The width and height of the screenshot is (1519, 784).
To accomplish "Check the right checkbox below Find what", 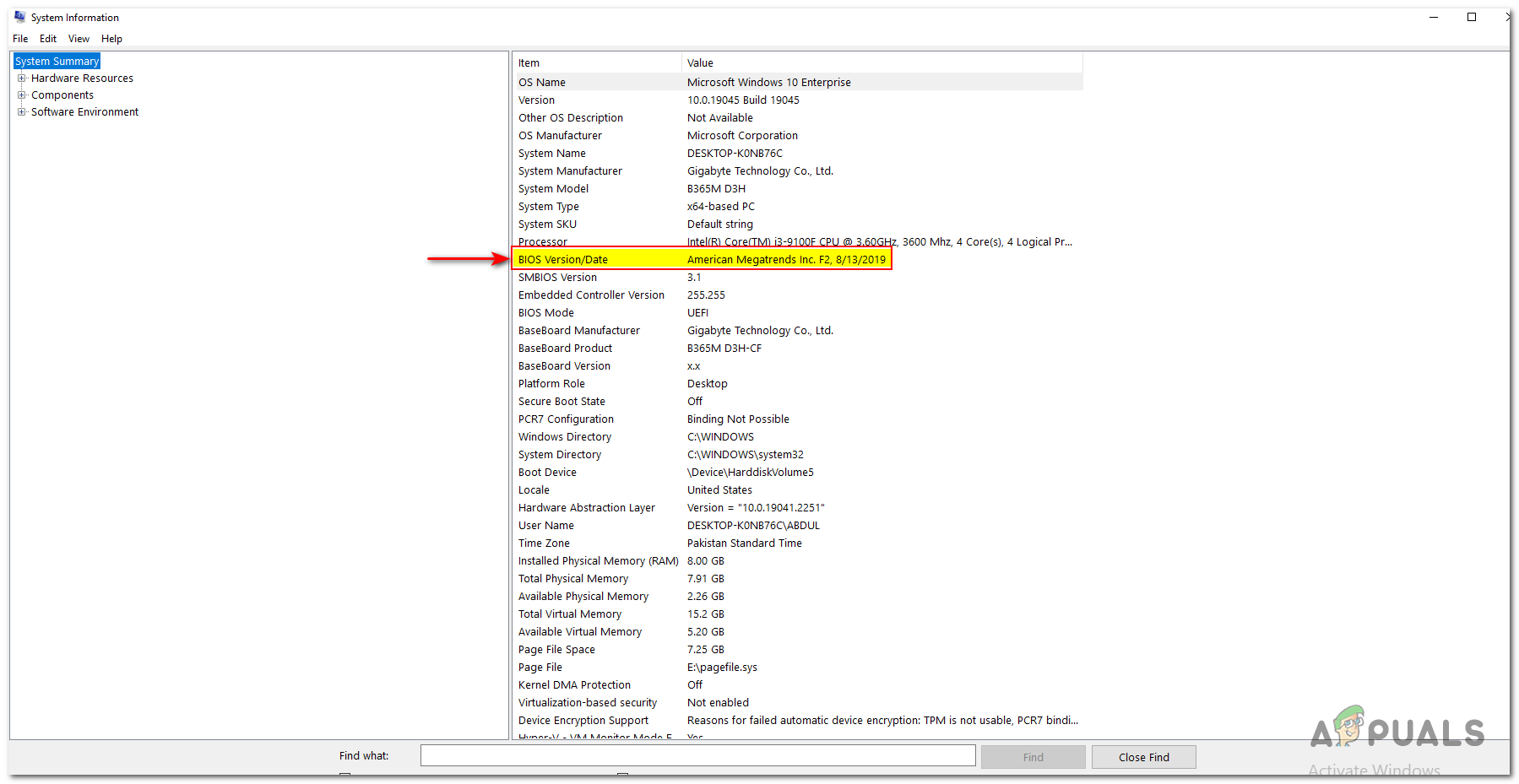I will tap(622, 777).
